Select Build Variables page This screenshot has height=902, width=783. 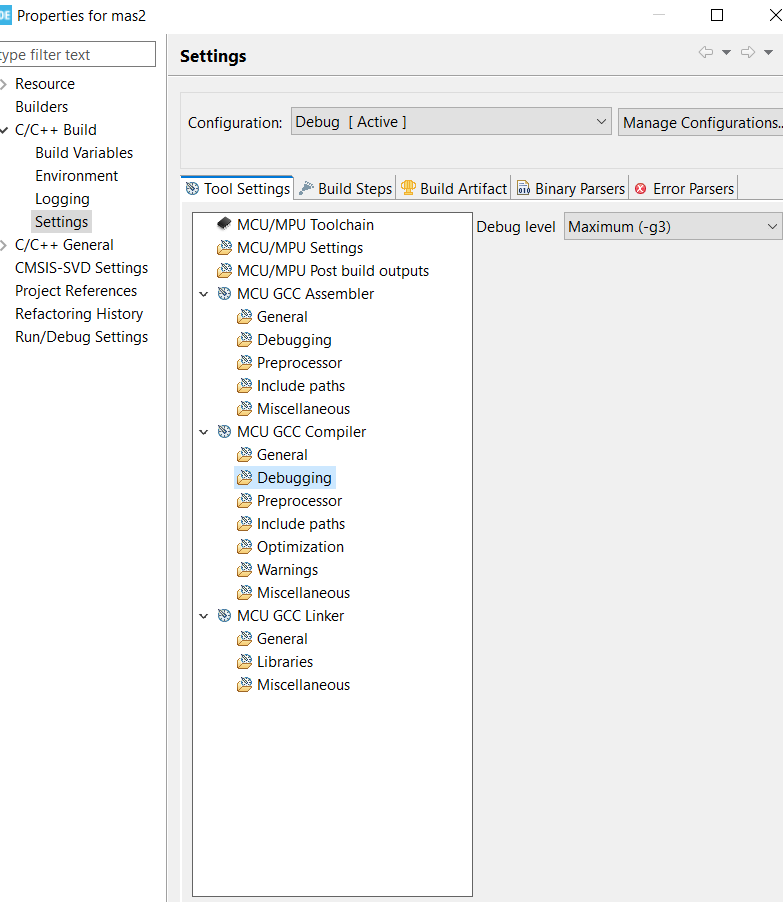coord(84,153)
